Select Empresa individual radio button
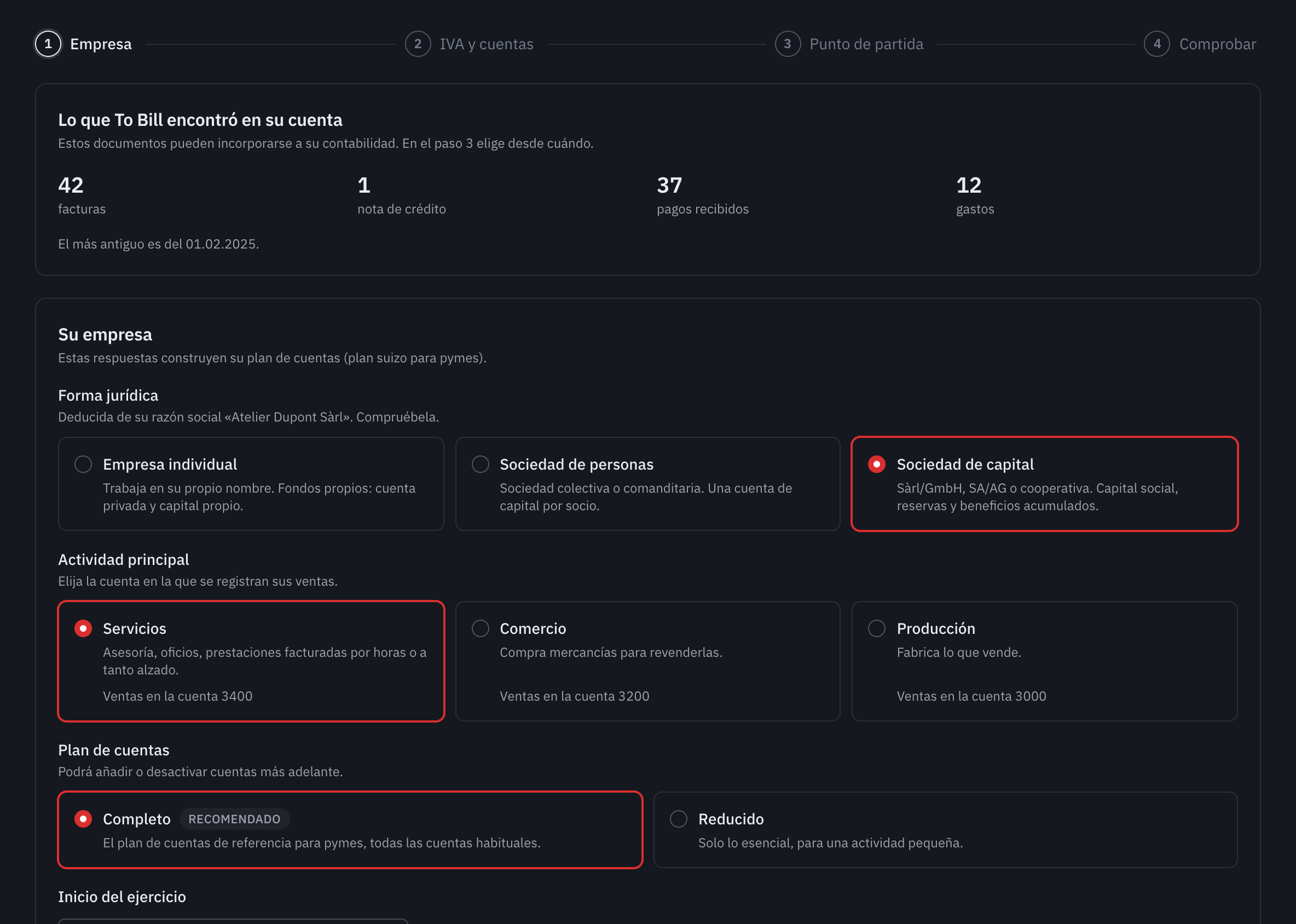The height and width of the screenshot is (924, 1296). [83, 464]
